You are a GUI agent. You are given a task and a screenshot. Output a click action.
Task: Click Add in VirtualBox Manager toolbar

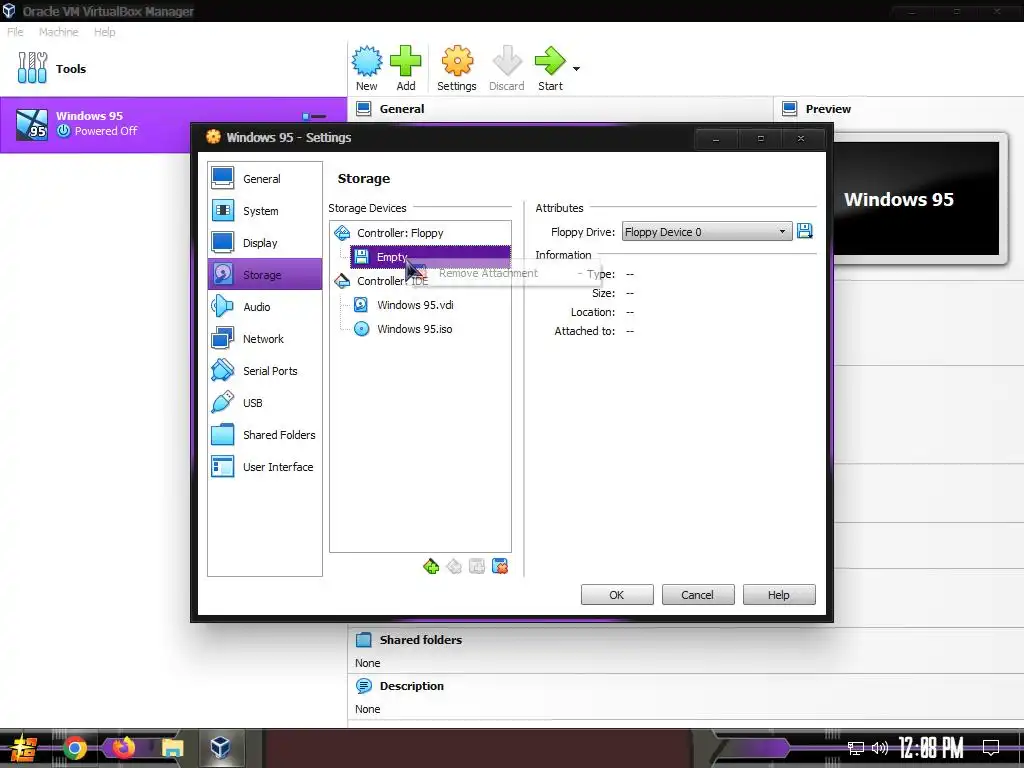click(406, 69)
